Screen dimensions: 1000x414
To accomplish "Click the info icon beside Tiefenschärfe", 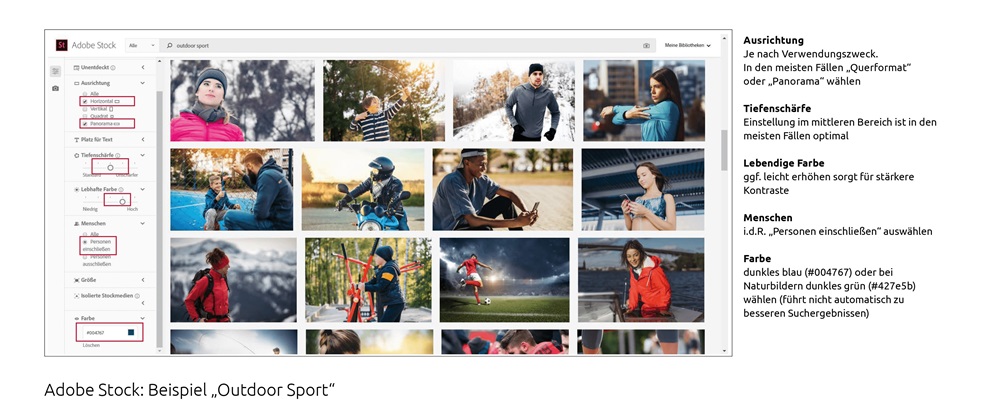I will [116, 156].
